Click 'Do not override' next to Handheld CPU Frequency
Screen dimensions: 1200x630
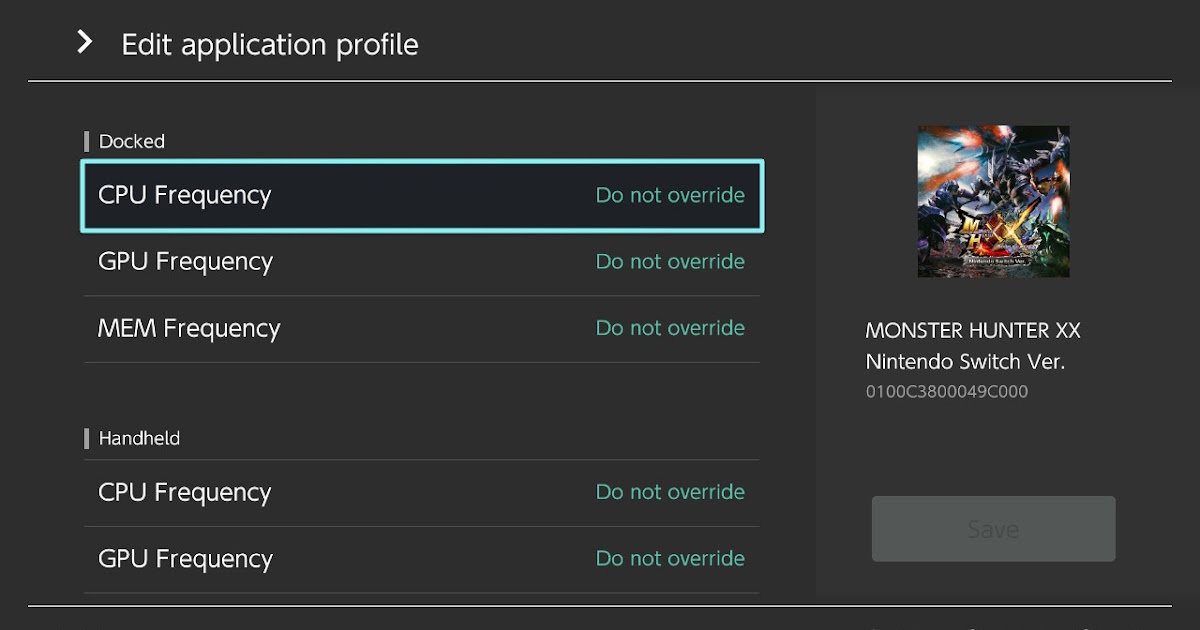(x=670, y=492)
